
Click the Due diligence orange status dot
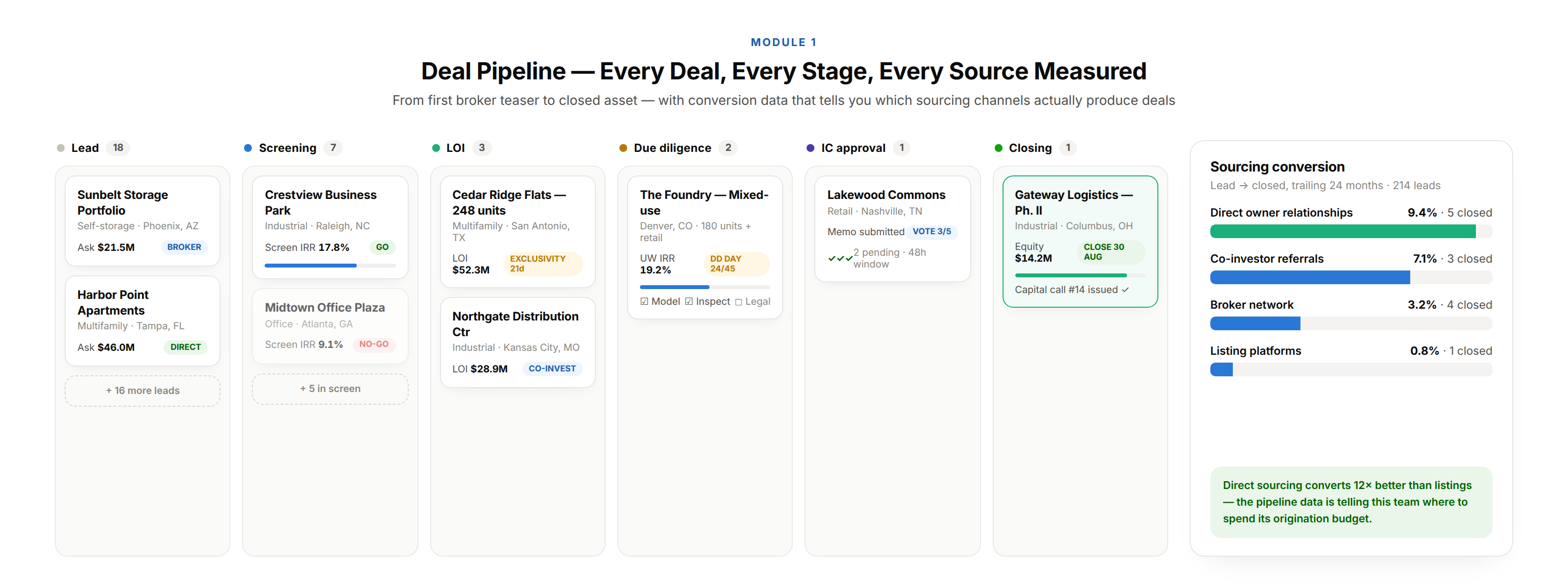[623, 148]
